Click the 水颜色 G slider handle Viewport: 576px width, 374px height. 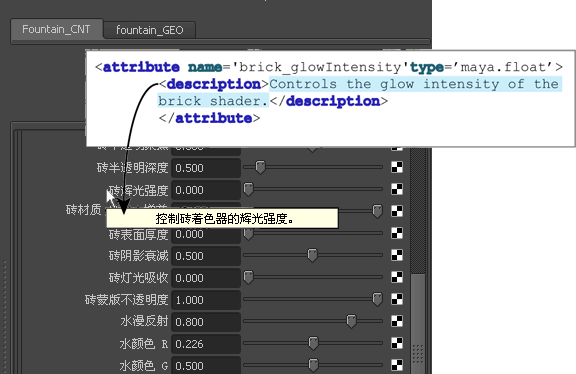pos(313,365)
